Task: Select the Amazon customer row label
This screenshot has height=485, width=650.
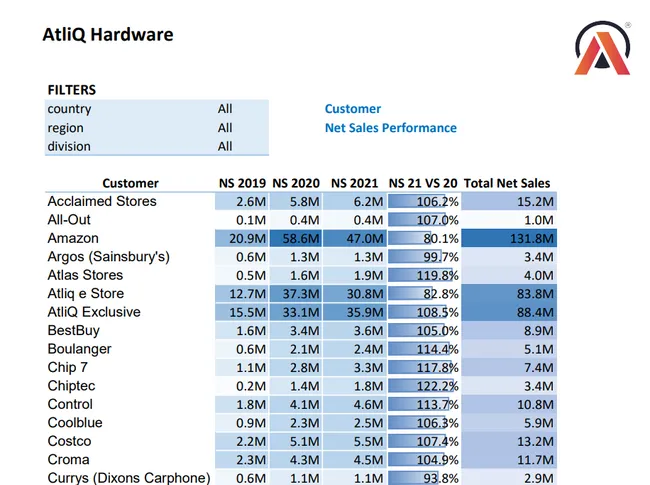Action: (x=73, y=238)
